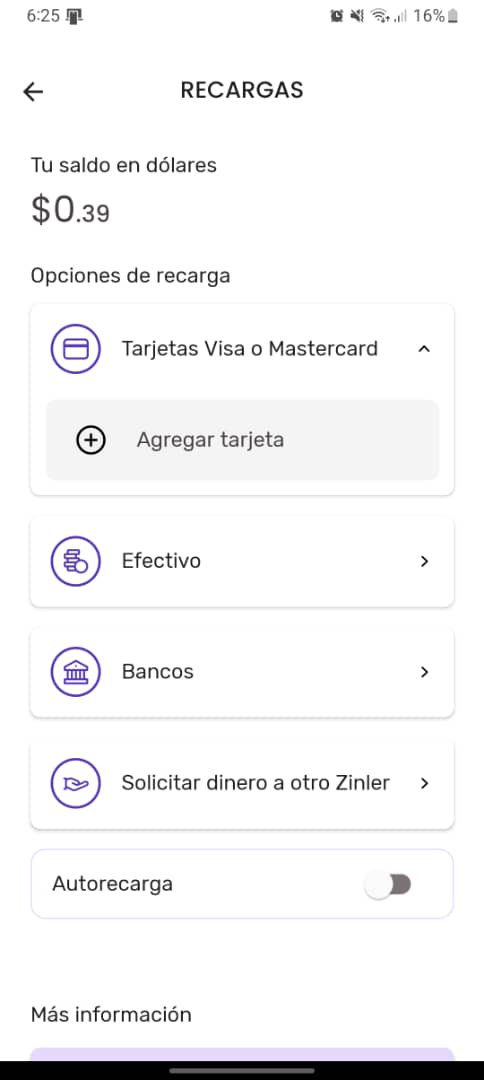
Task: Tap the Bancos building icon
Action: coord(76,672)
